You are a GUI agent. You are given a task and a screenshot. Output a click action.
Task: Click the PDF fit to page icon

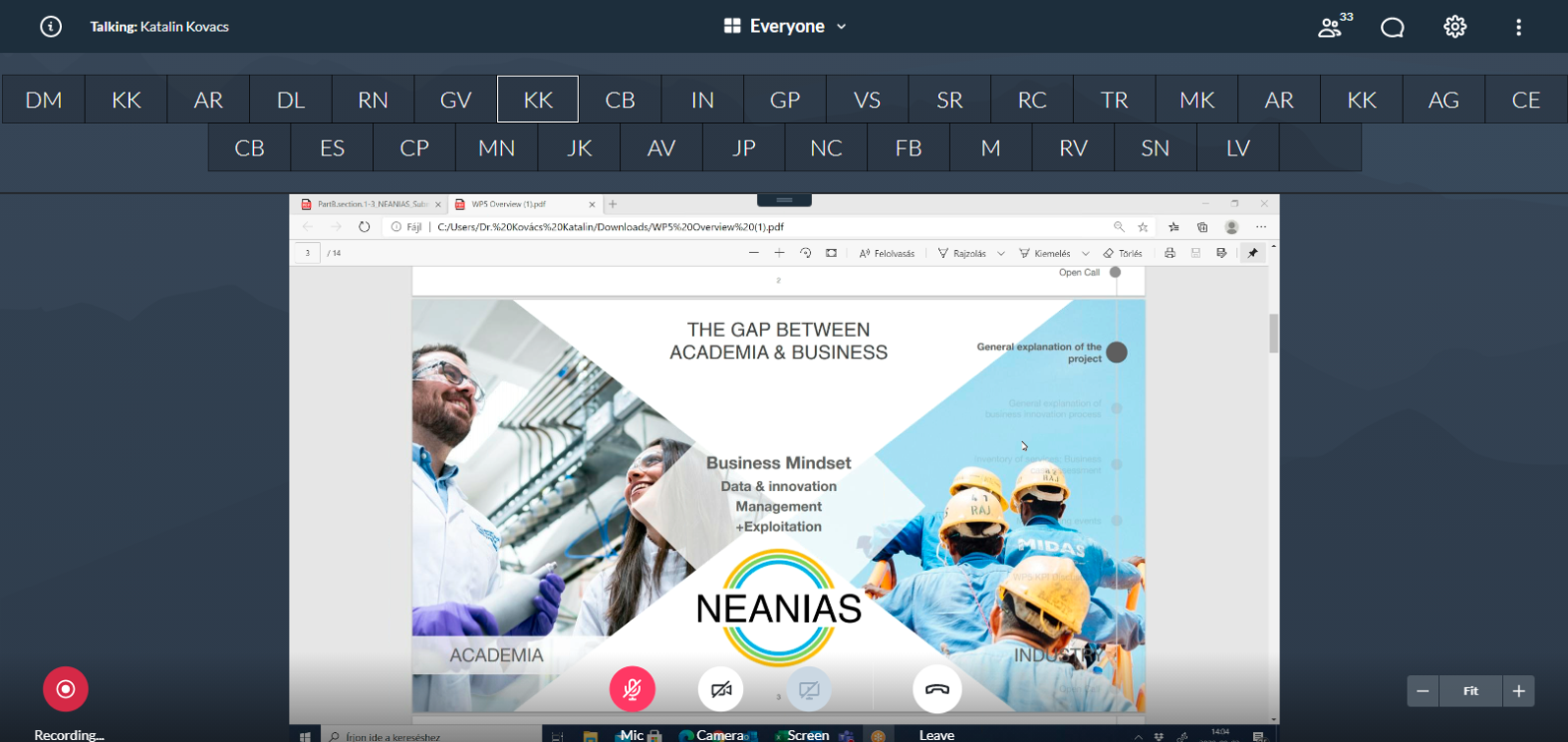click(831, 253)
